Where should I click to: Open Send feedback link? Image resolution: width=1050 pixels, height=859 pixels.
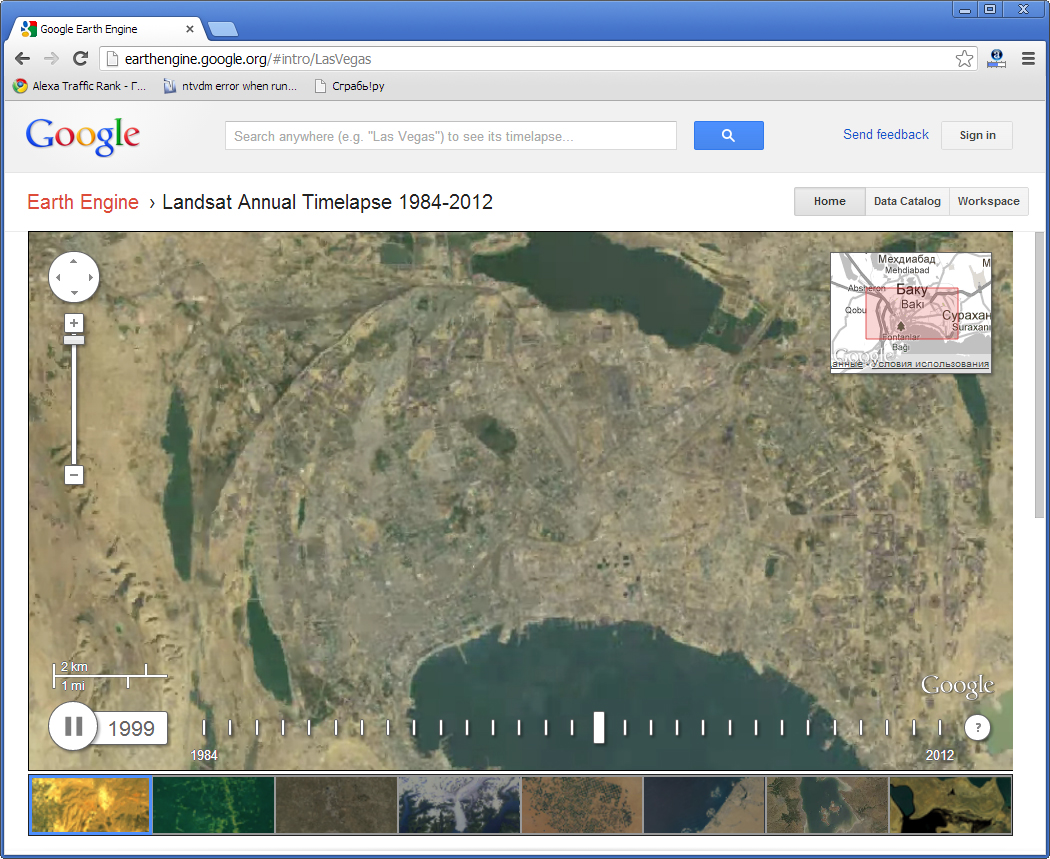click(x=885, y=135)
